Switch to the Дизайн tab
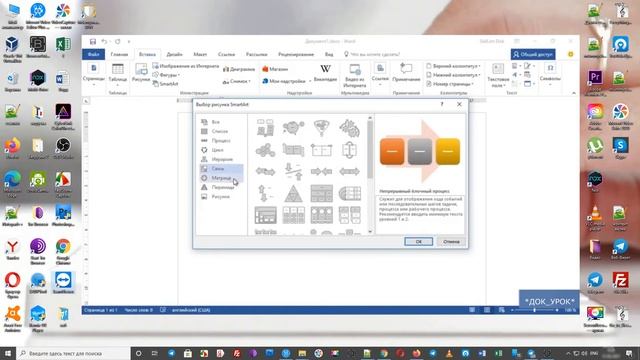 click(174, 54)
